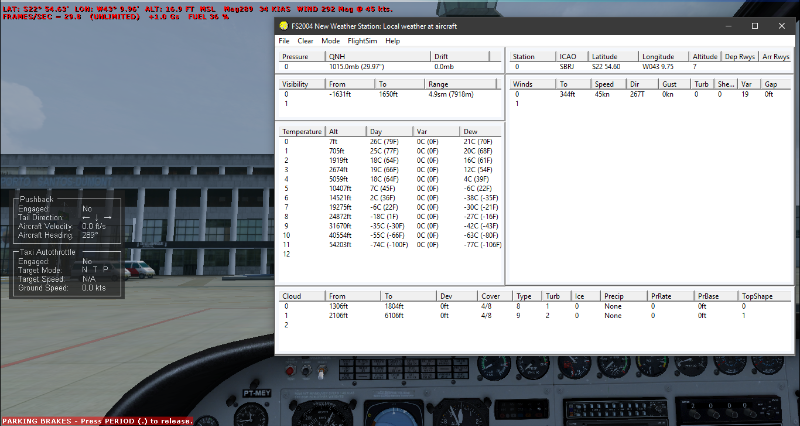Click the Winds column header

tap(533, 84)
